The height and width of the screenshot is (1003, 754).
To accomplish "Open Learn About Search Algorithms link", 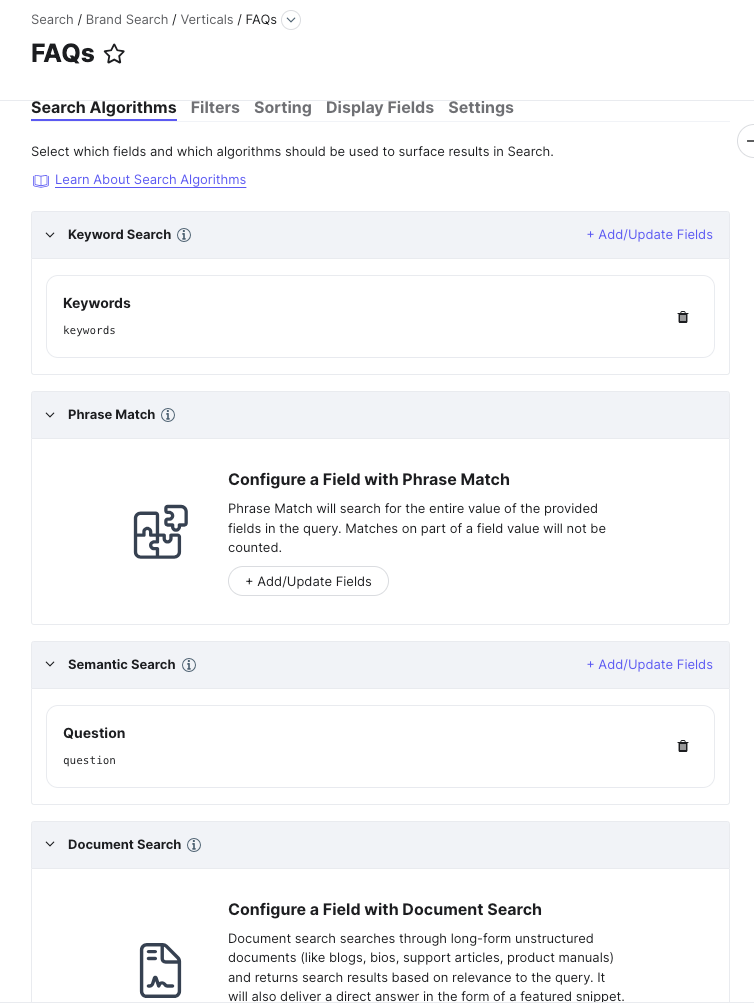I will click(x=150, y=180).
